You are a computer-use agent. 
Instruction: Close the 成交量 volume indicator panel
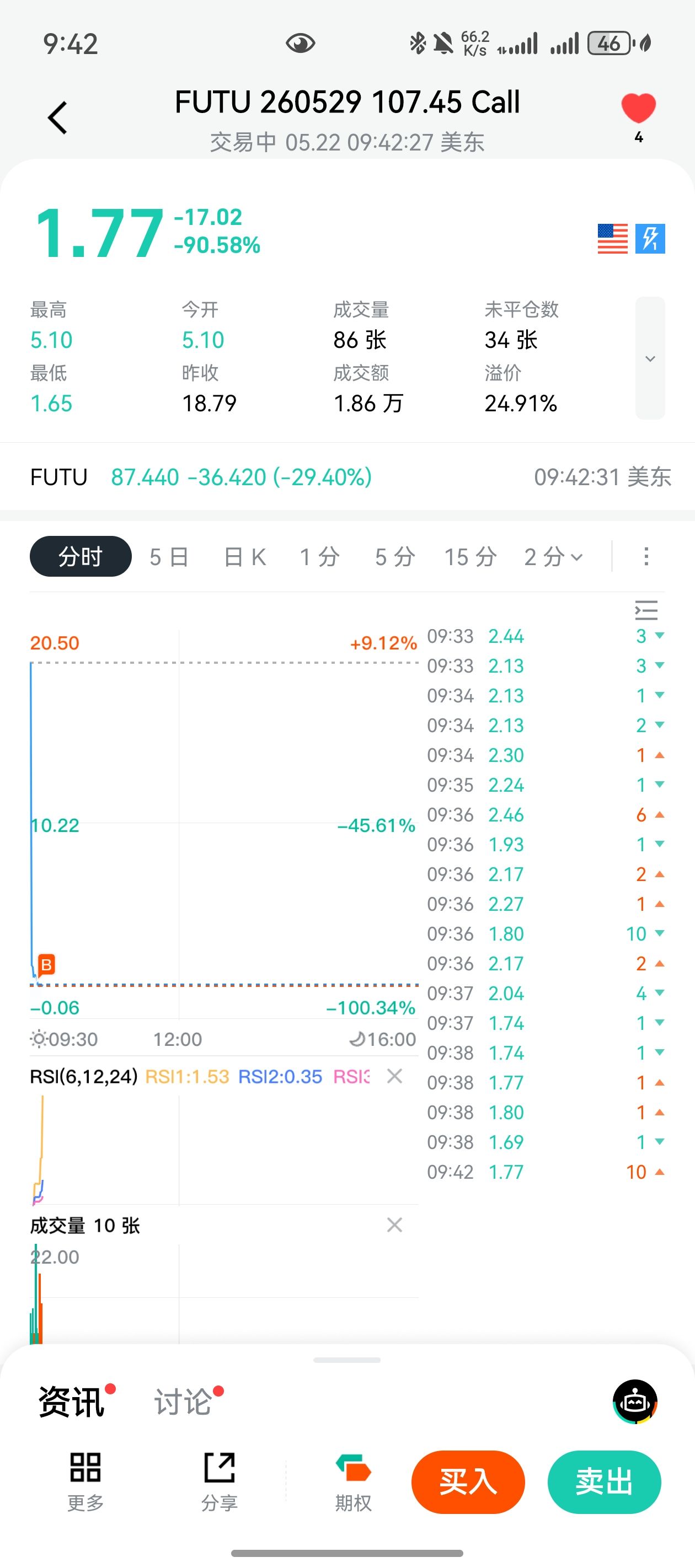(395, 1225)
